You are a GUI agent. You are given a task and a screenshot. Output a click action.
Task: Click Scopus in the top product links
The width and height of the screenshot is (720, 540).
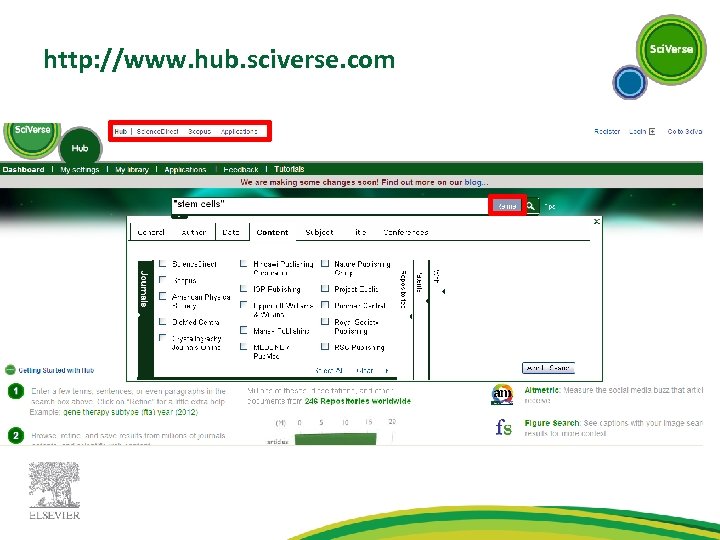199,131
